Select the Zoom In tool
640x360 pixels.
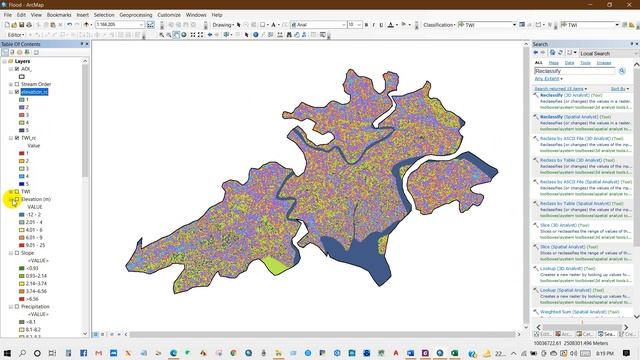point(162,35)
